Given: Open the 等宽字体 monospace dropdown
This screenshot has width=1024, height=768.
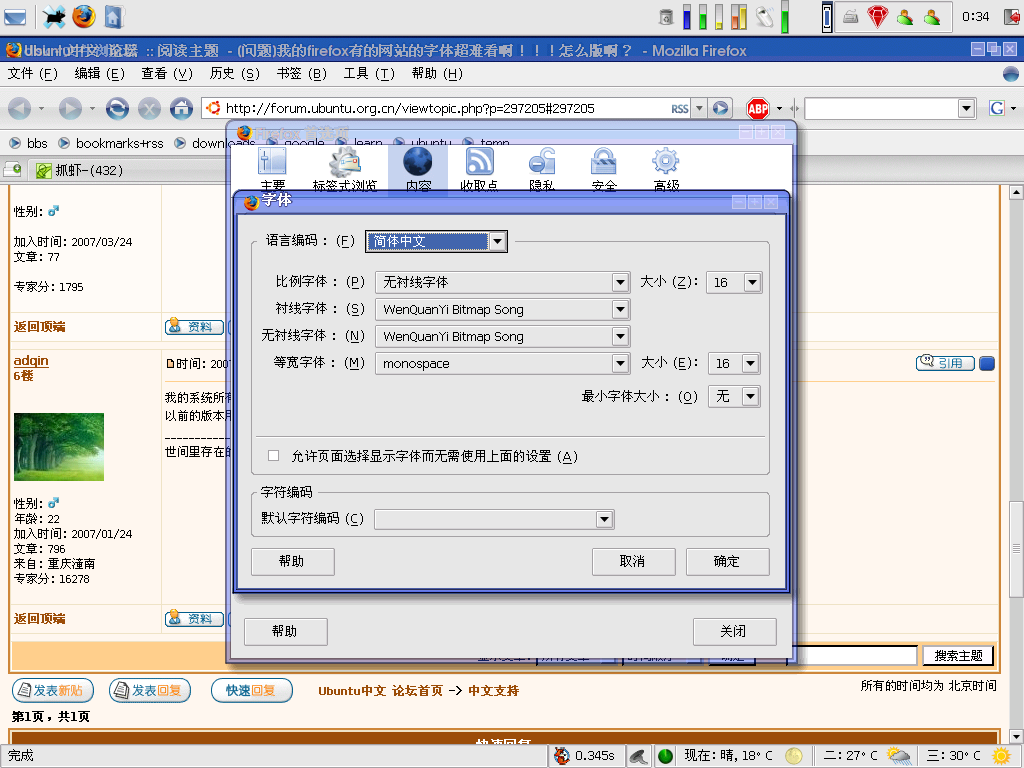Looking at the screenshot, I should [x=502, y=363].
